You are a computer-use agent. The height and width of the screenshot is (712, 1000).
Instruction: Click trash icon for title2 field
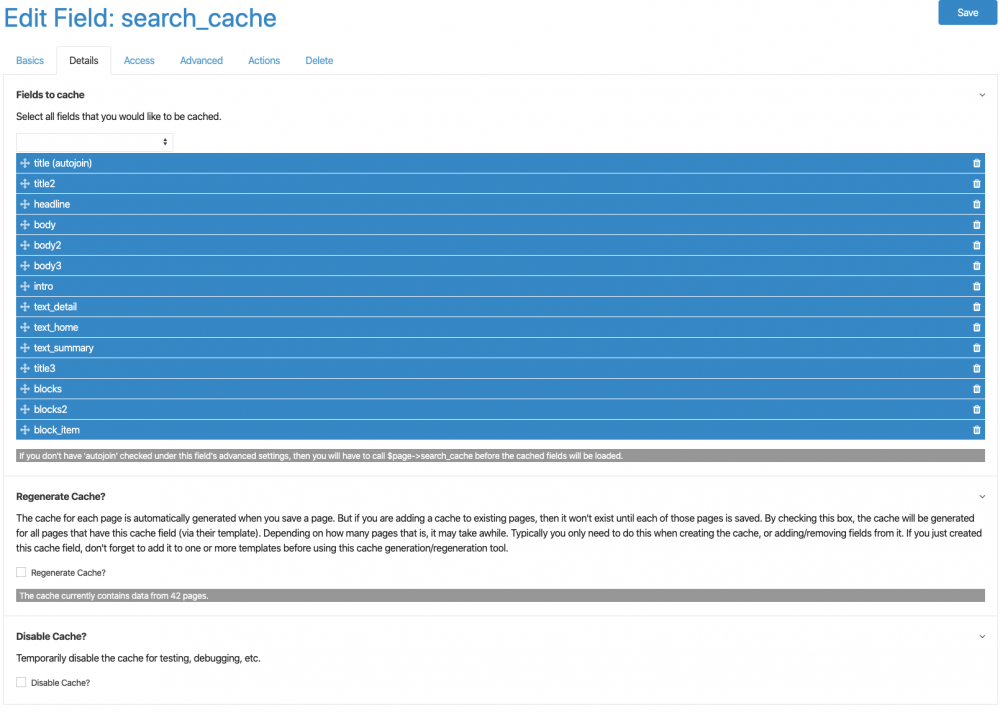coord(976,184)
